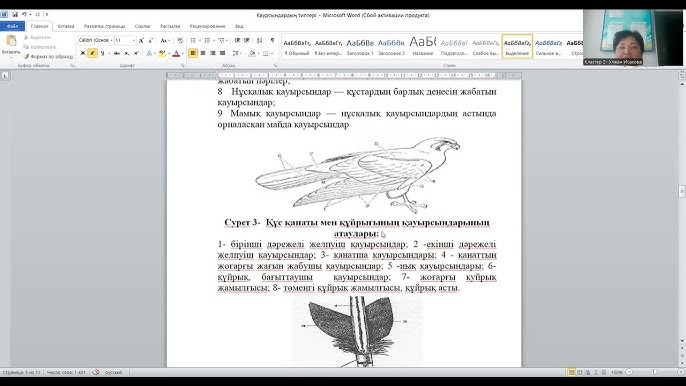The width and height of the screenshot is (686, 386).
Task: Click the Копировать (Copy) command
Action: click(40, 47)
